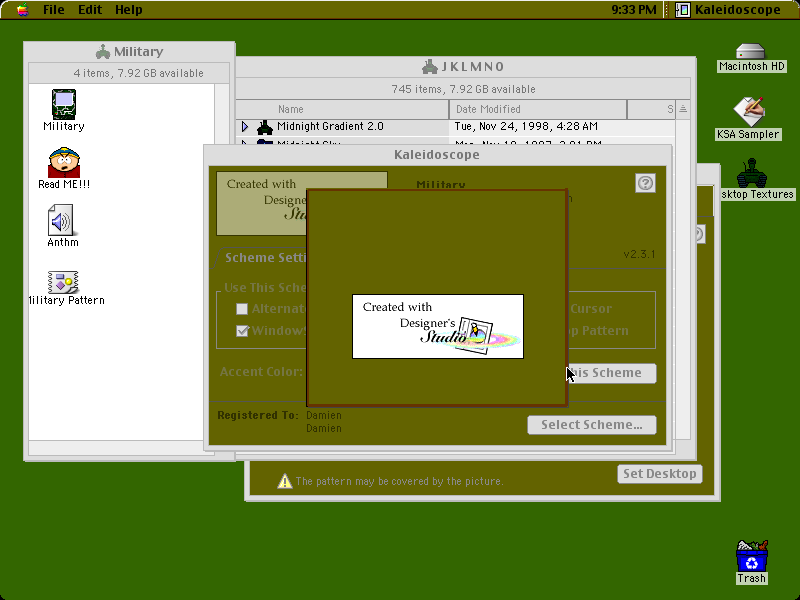
Task: Click the Kaleidoscope window title bar
Action: tap(438, 155)
